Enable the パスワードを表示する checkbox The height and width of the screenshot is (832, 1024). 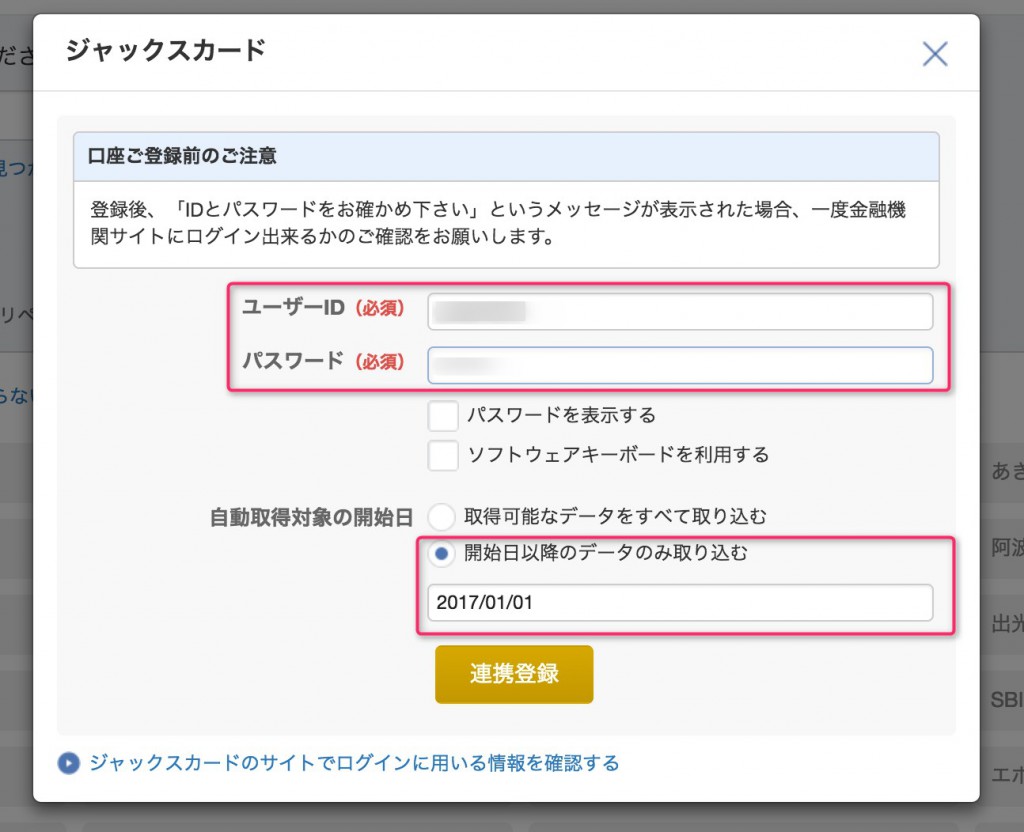click(443, 415)
